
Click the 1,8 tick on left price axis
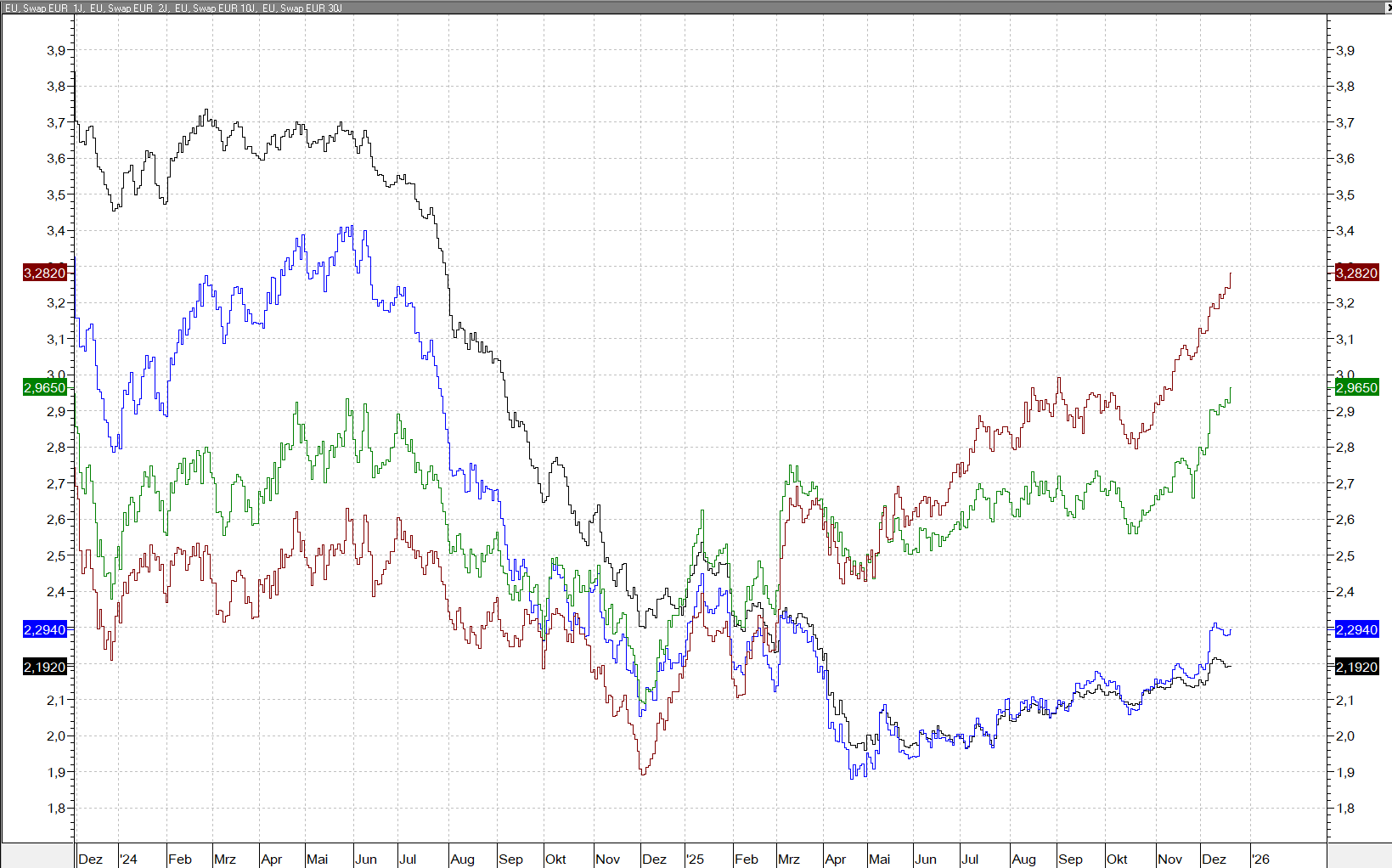click(56, 808)
